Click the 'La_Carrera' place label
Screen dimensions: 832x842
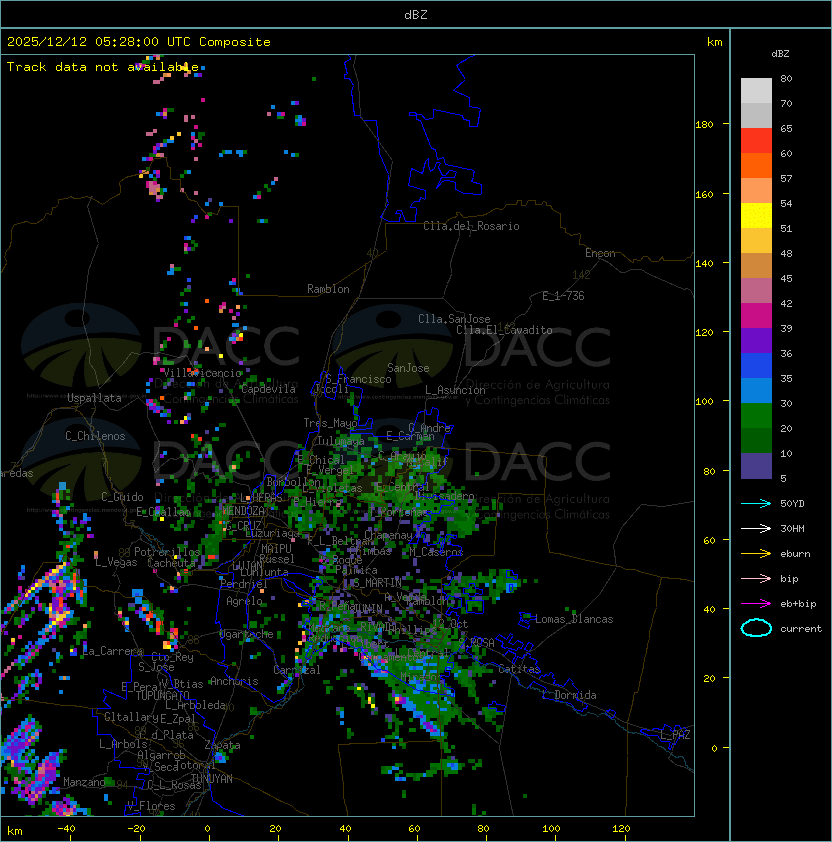point(113,651)
